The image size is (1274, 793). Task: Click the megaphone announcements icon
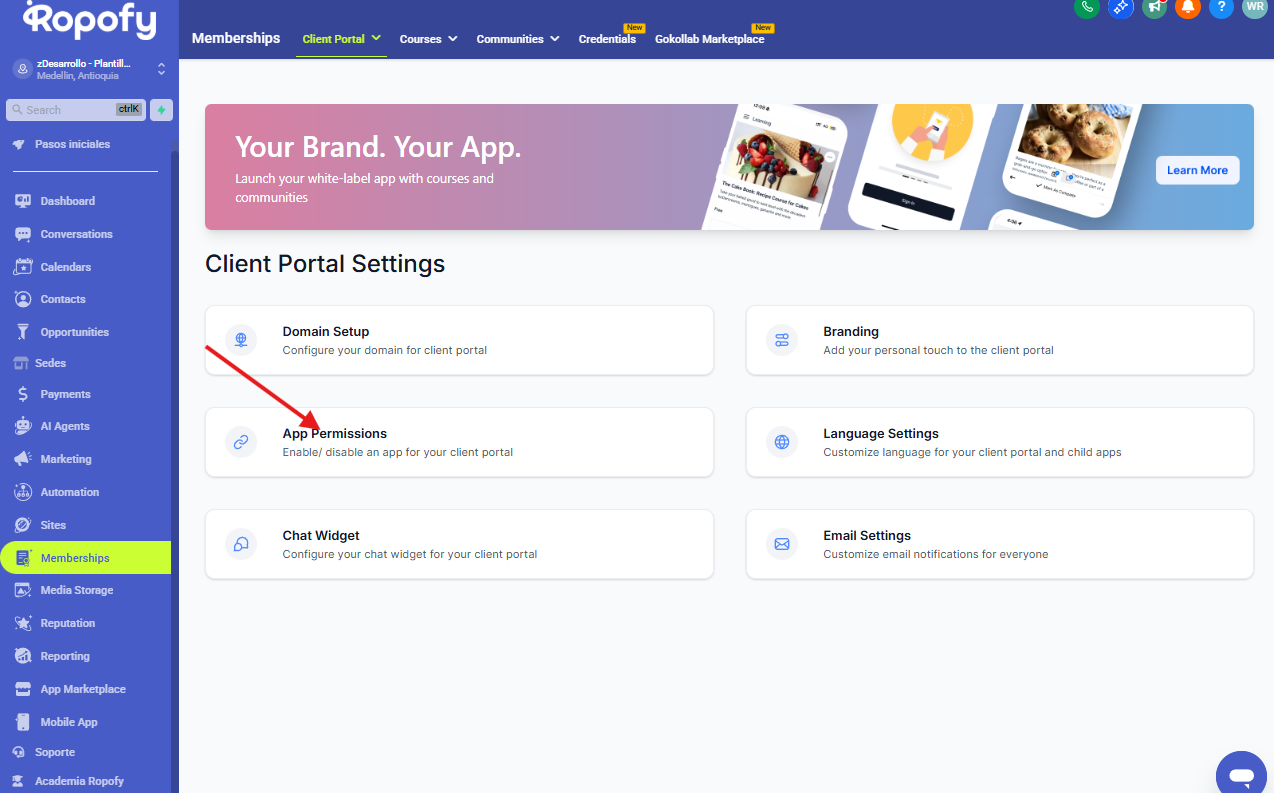coord(1154,7)
